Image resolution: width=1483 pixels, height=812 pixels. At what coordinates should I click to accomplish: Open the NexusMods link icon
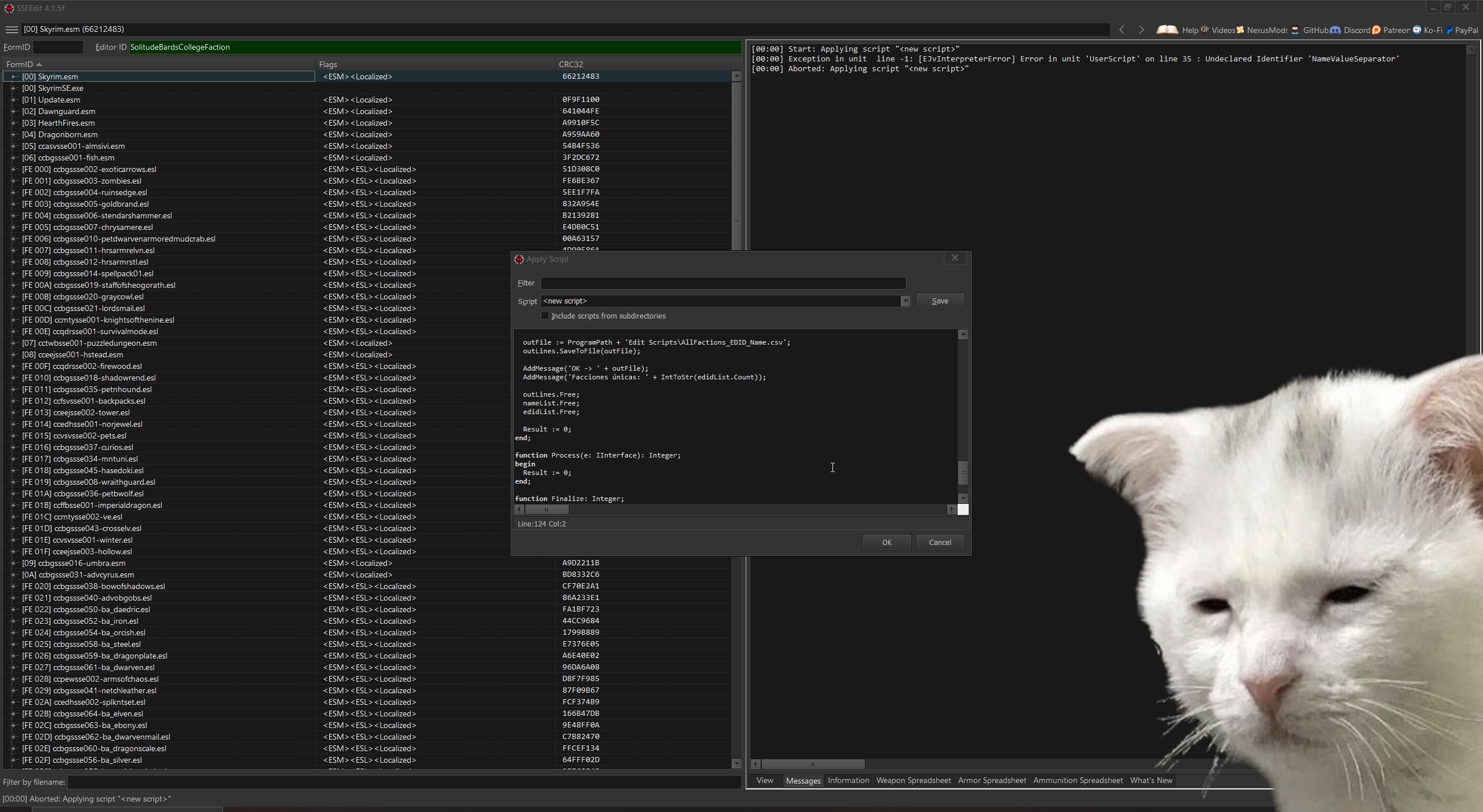[1240, 30]
